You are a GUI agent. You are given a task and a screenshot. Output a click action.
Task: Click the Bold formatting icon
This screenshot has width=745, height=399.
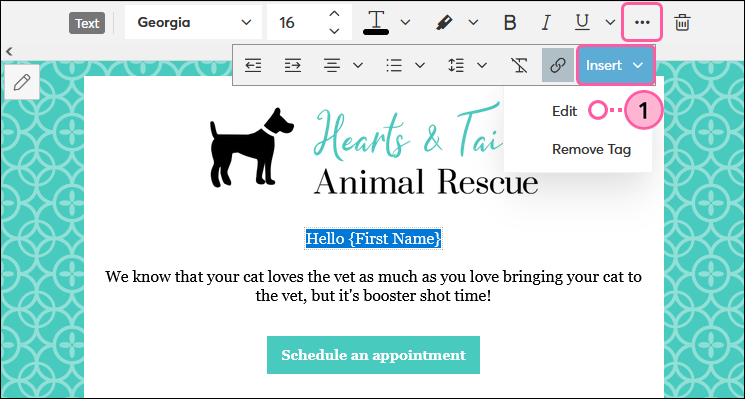pyautogui.click(x=510, y=22)
